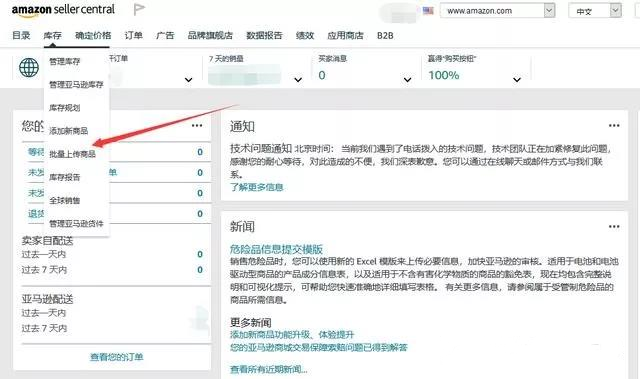The image size is (640, 379).
Task: Open the www.amazon.com marketplace dropdown
Action: tap(498, 11)
